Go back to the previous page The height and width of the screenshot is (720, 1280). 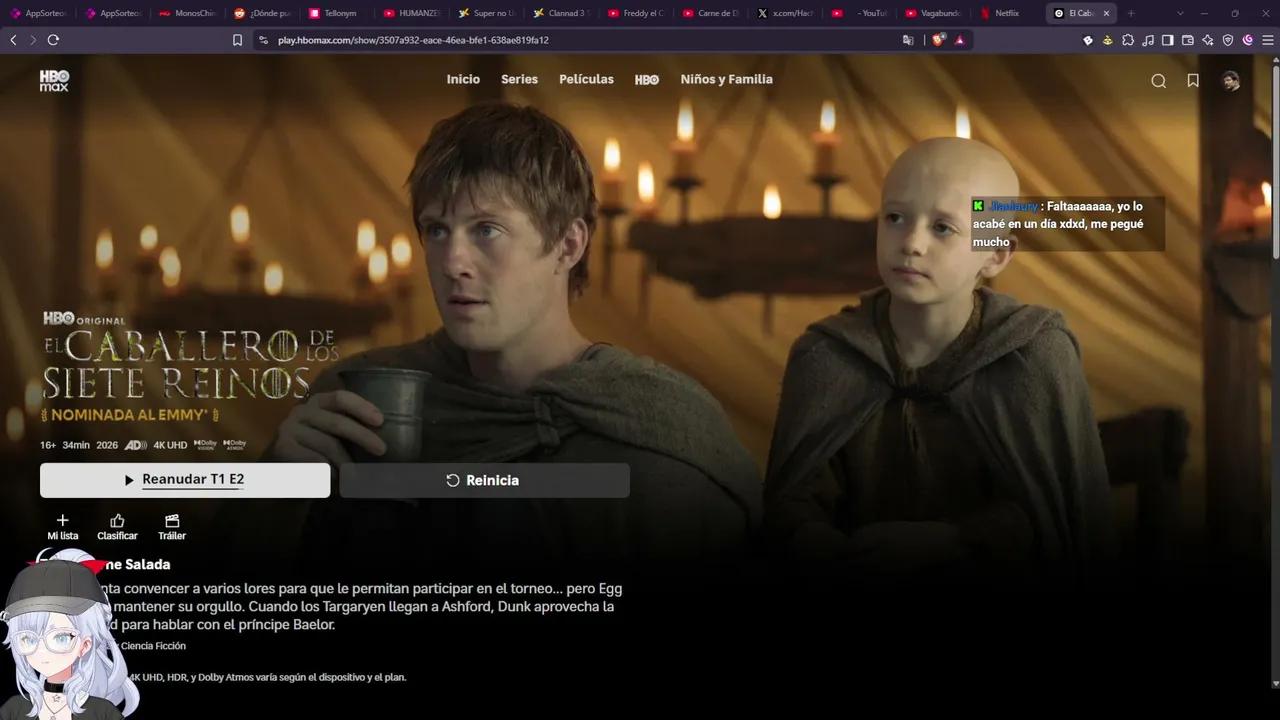click(13, 40)
